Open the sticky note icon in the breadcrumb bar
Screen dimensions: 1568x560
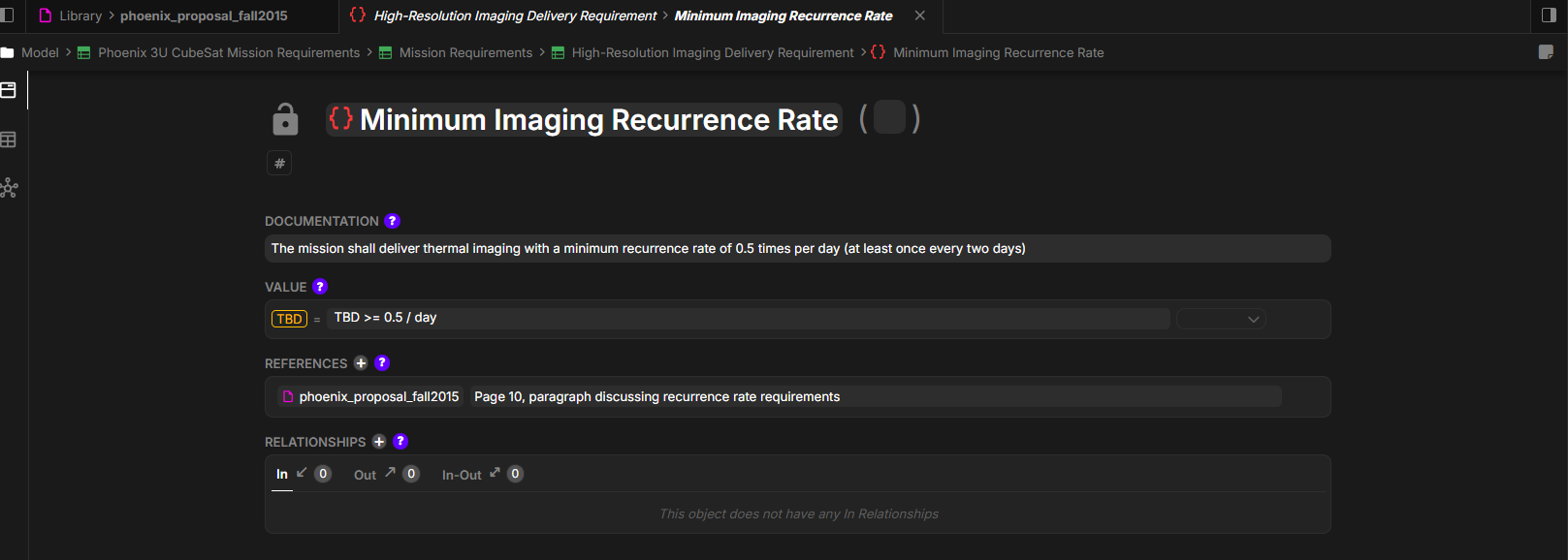tap(1546, 52)
